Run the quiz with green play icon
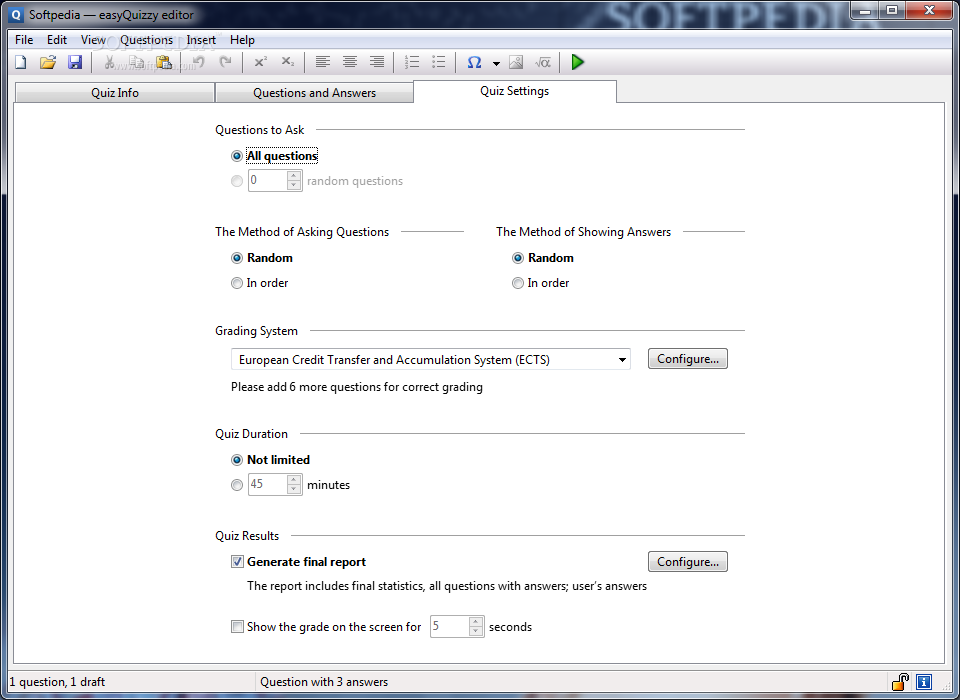 coord(577,62)
